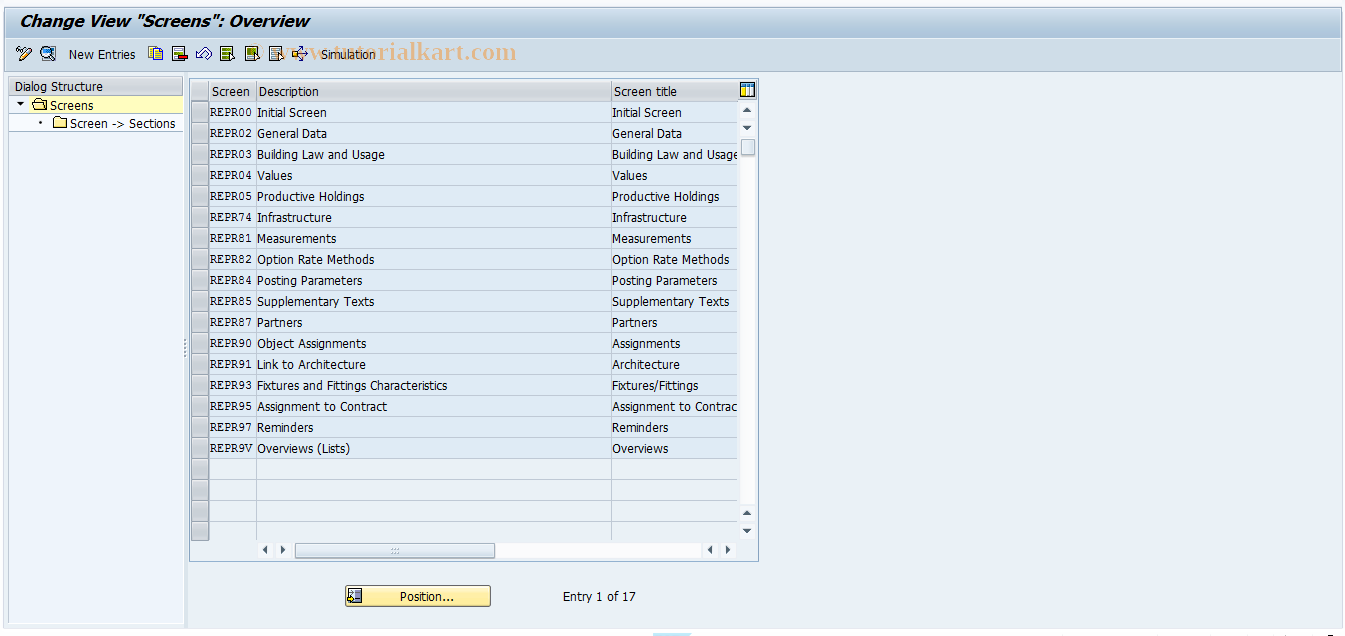Click the REPR85 screen code cell
The image size is (1345, 636).
coord(232,301)
